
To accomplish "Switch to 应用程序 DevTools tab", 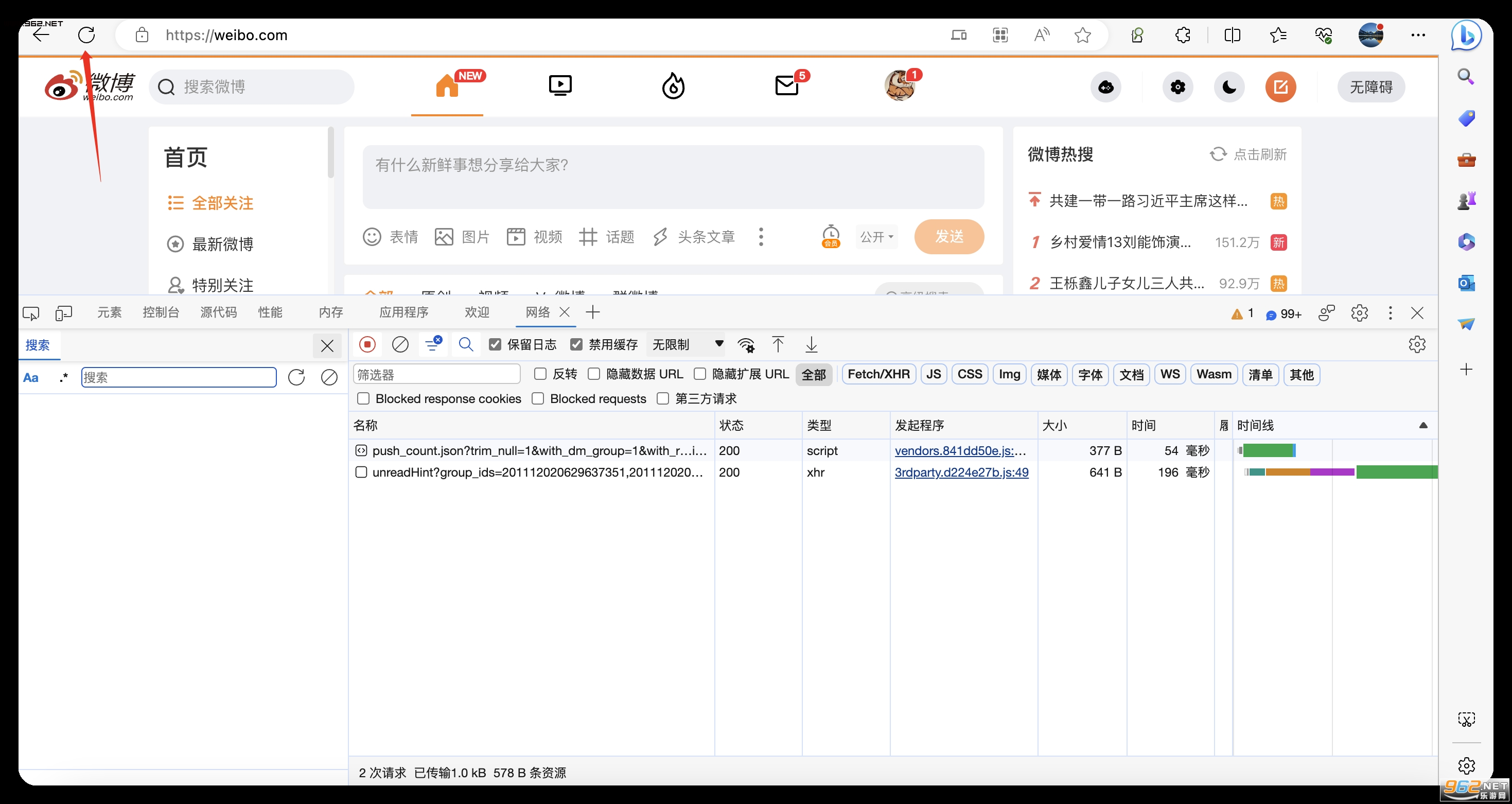I will 404,312.
